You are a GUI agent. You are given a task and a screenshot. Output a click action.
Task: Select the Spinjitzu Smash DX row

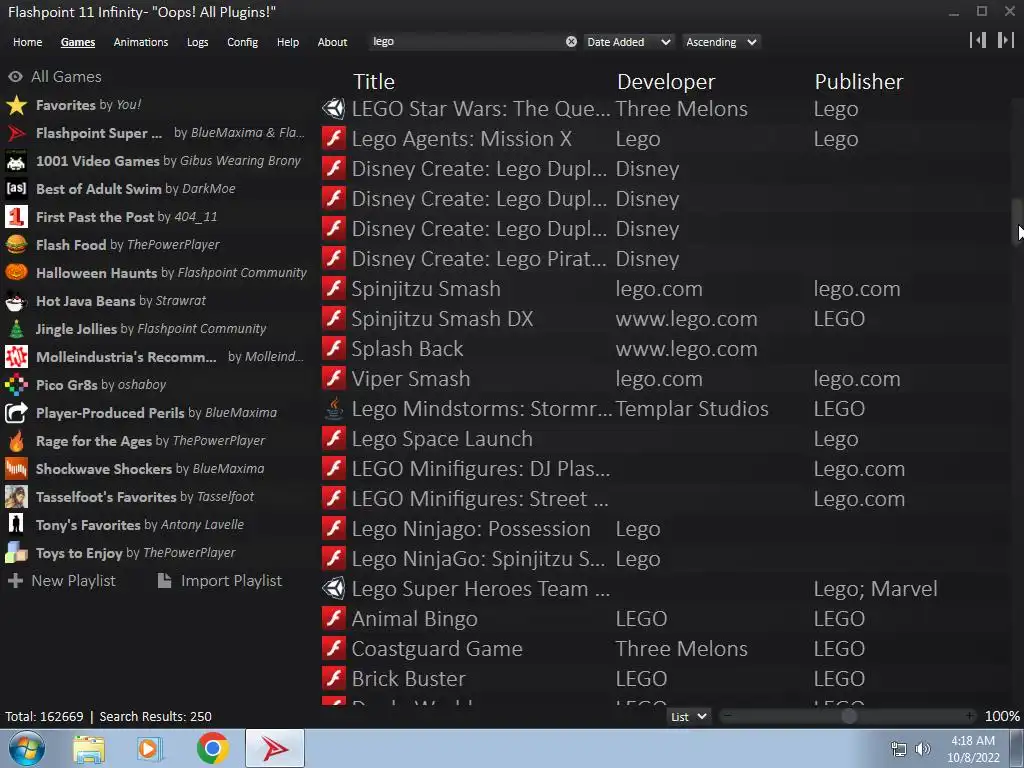665,319
